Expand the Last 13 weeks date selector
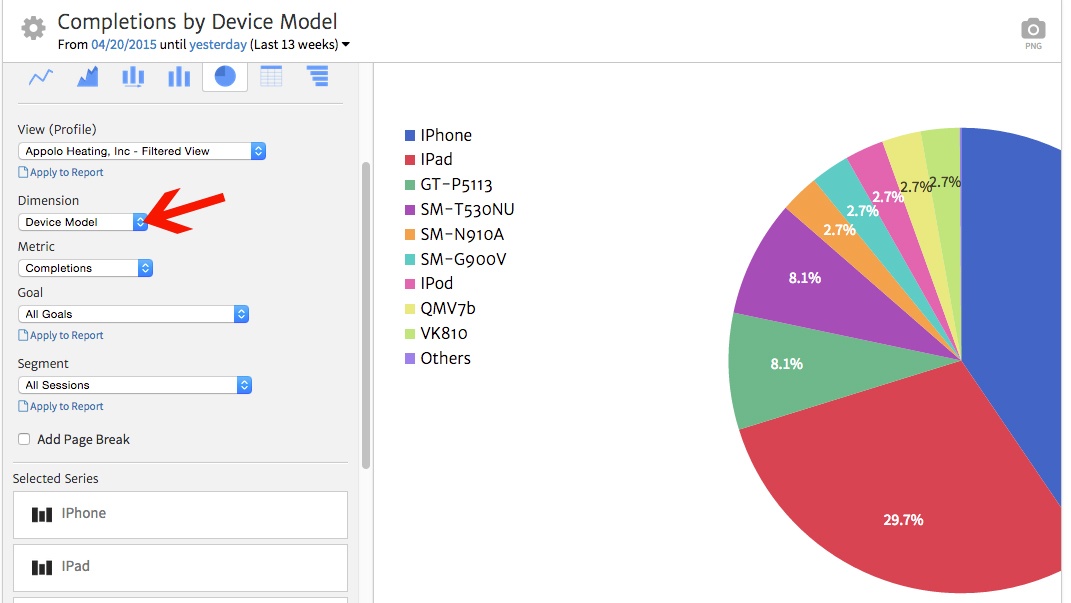The width and height of the screenshot is (1071, 603). [x=346, y=44]
